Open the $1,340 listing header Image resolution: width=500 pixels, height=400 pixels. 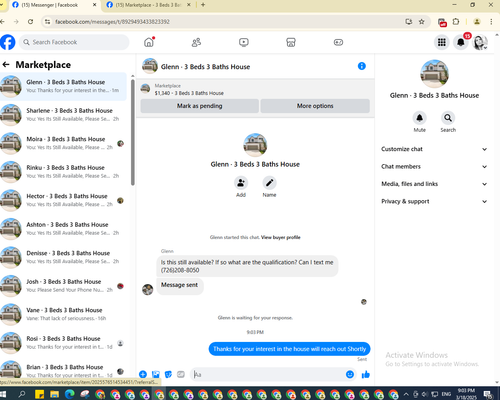(189, 93)
